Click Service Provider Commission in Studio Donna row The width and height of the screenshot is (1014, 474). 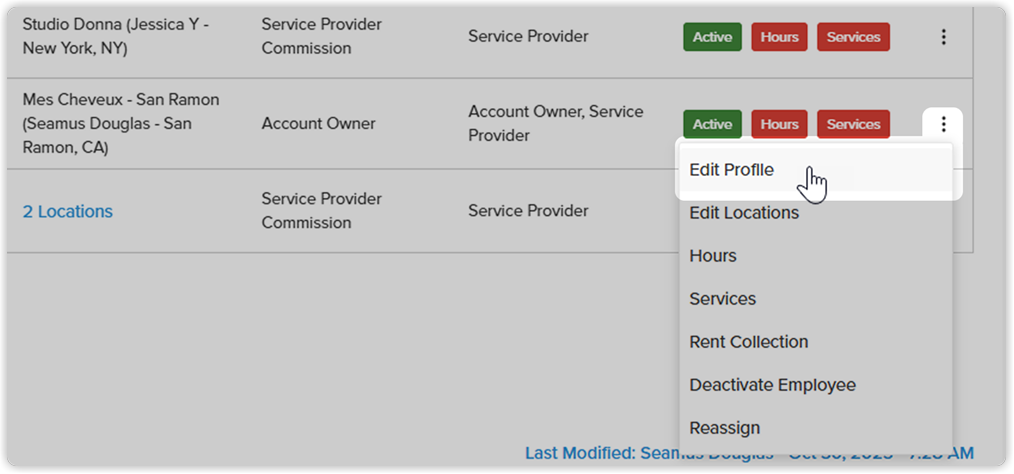coord(321,36)
